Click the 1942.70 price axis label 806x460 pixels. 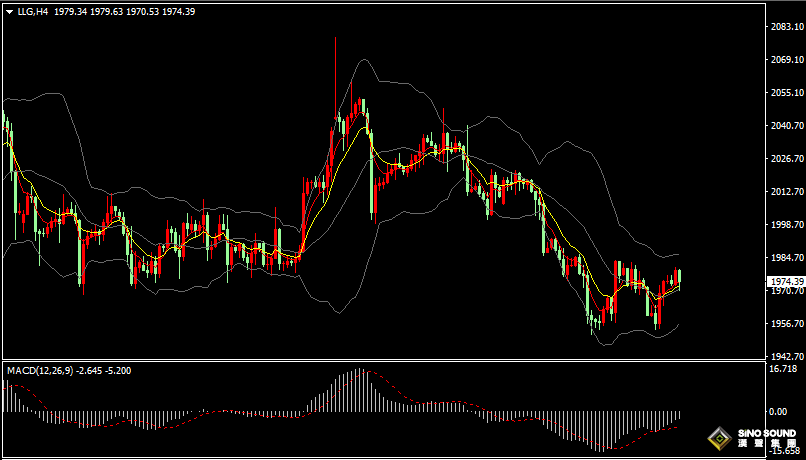[x=787, y=356]
